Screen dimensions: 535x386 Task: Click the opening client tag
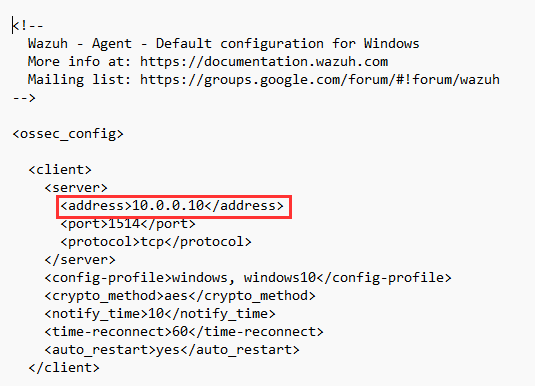point(60,170)
